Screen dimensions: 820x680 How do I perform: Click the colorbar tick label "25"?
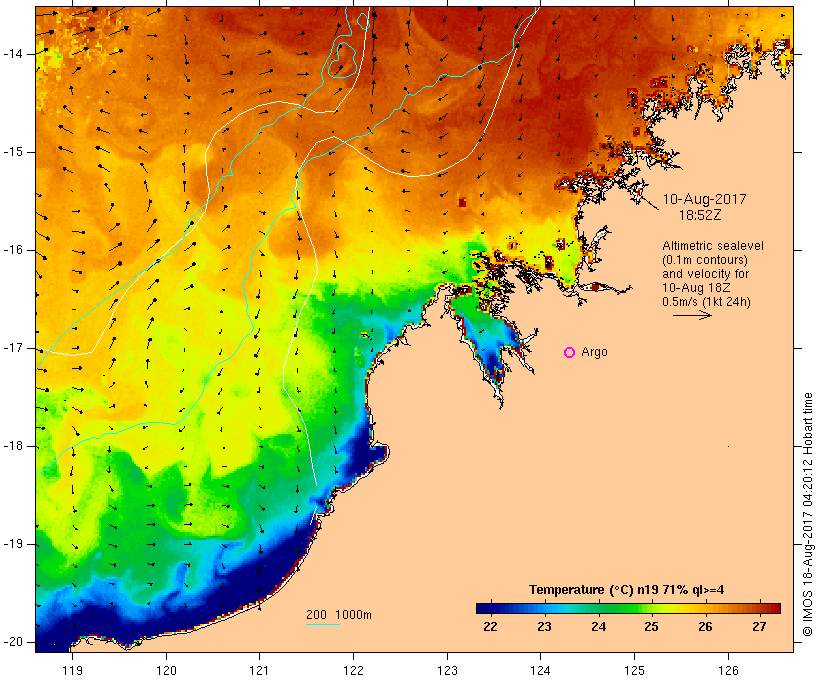click(x=651, y=627)
